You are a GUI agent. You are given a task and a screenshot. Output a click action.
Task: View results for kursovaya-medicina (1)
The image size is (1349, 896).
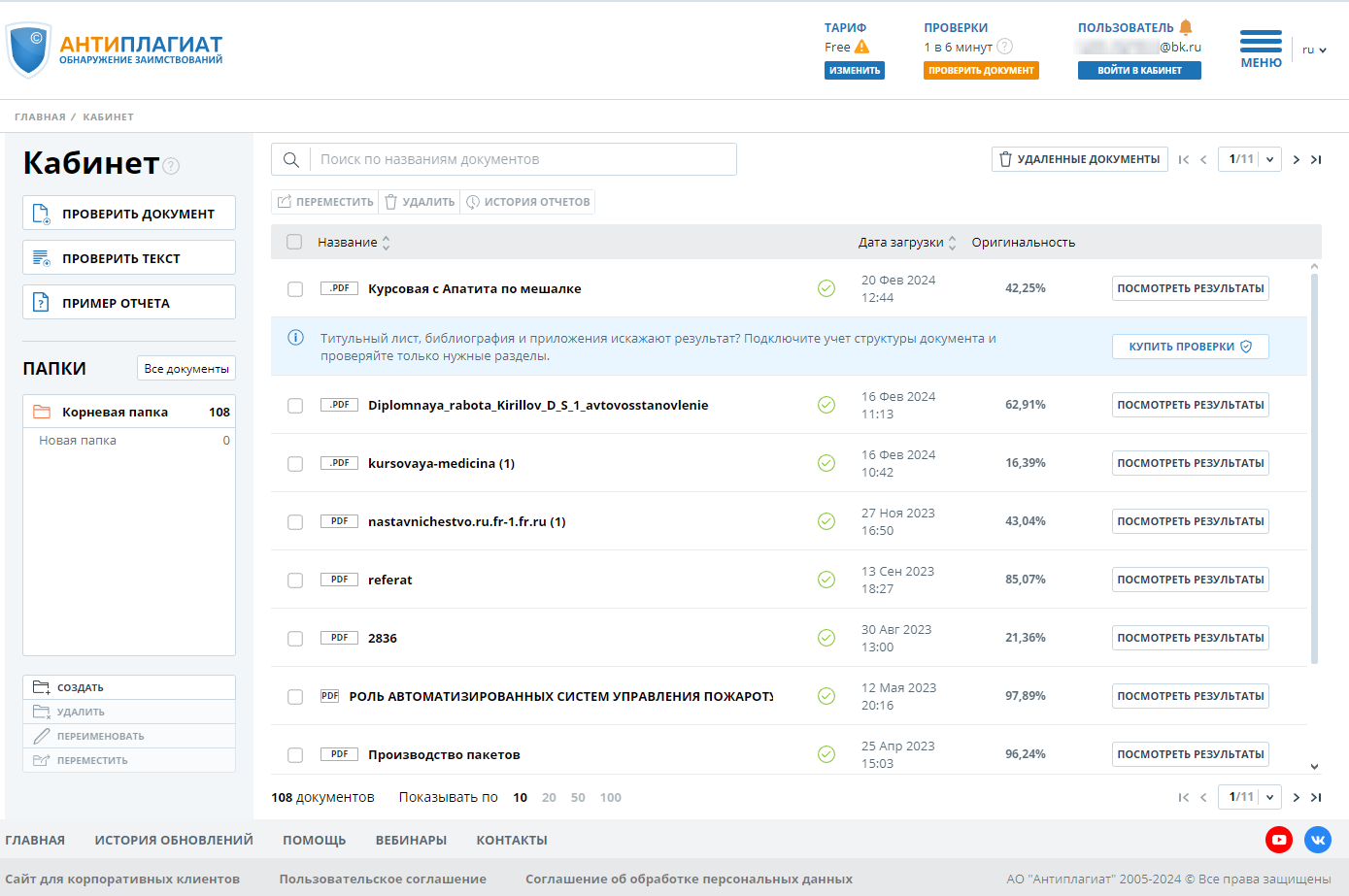[x=1191, y=463]
